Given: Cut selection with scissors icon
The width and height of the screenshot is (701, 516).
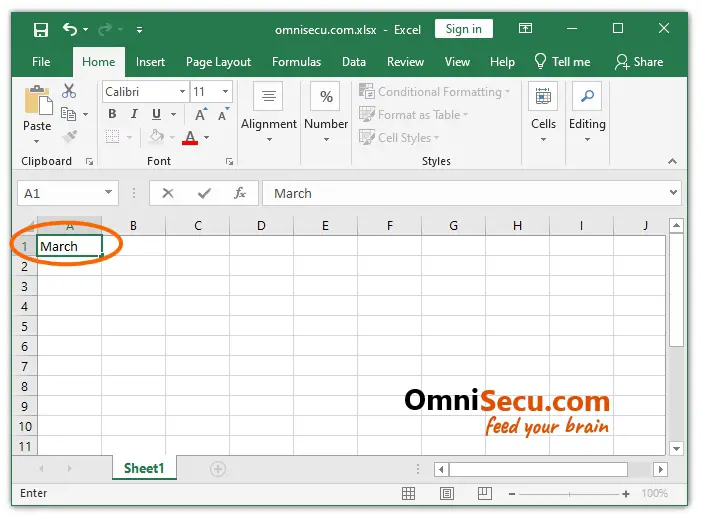Looking at the screenshot, I should [69, 91].
